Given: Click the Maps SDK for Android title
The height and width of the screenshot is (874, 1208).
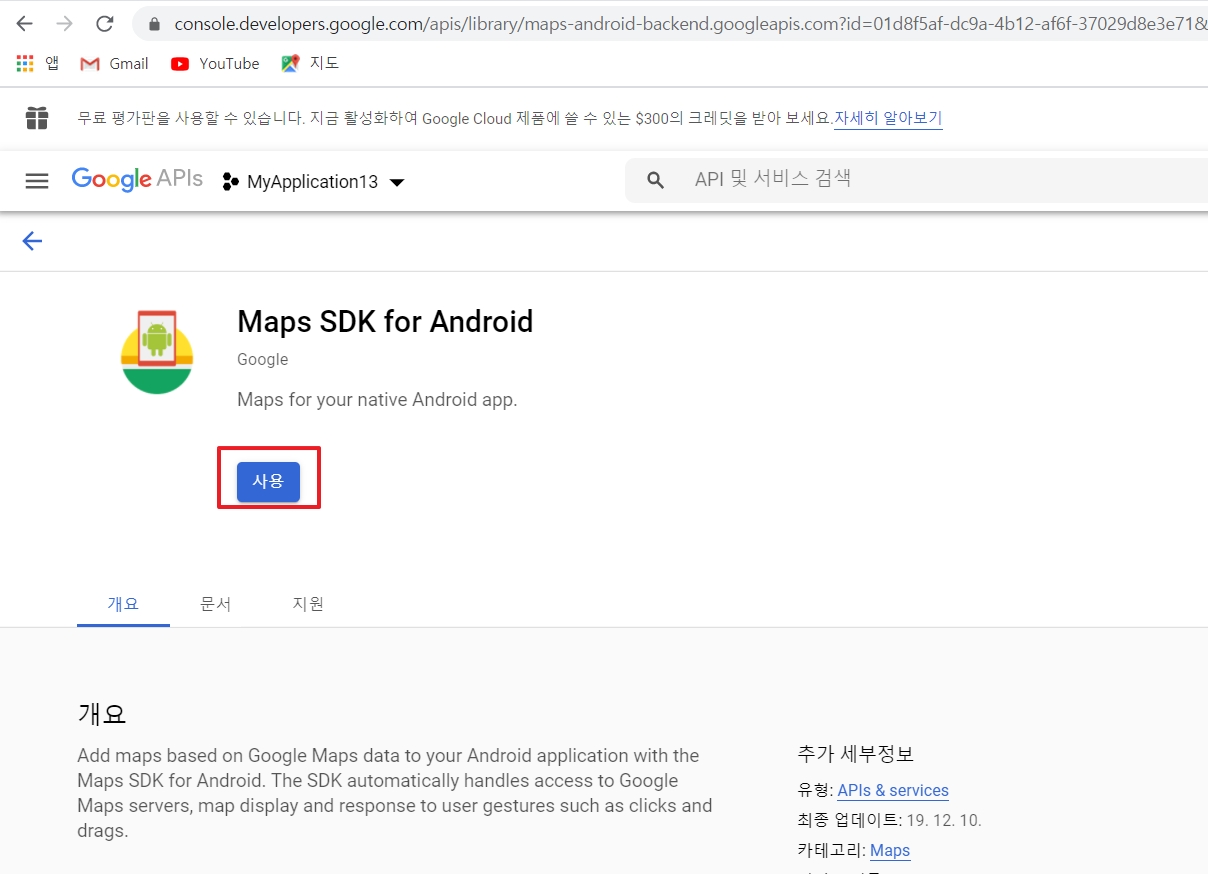Looking at the screenshot, I should click(x=385, y=322).
